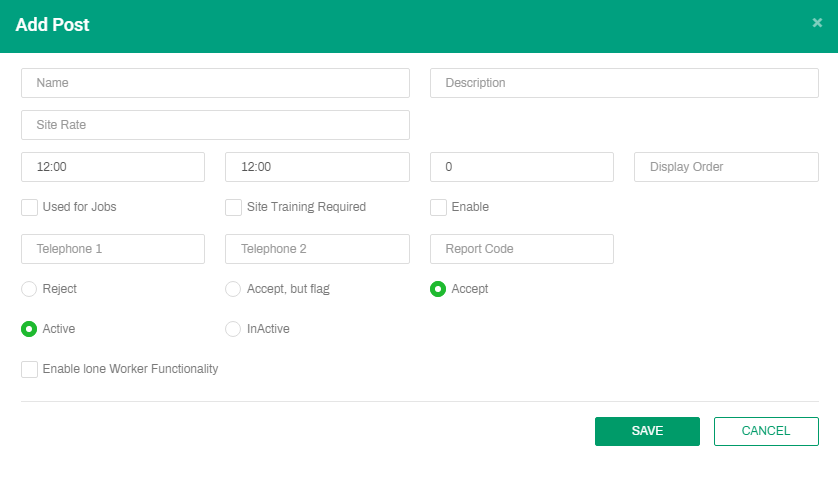Viewport: 838px width, 477px height.
Task: Click the Telephone 2 field
Action: coord(317,249)
